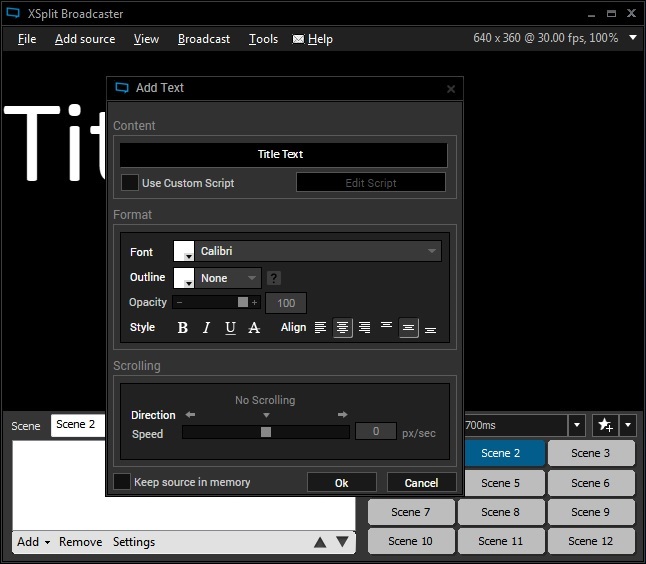Align text to the top
The image size is (646, 564).
pos(386,325)
